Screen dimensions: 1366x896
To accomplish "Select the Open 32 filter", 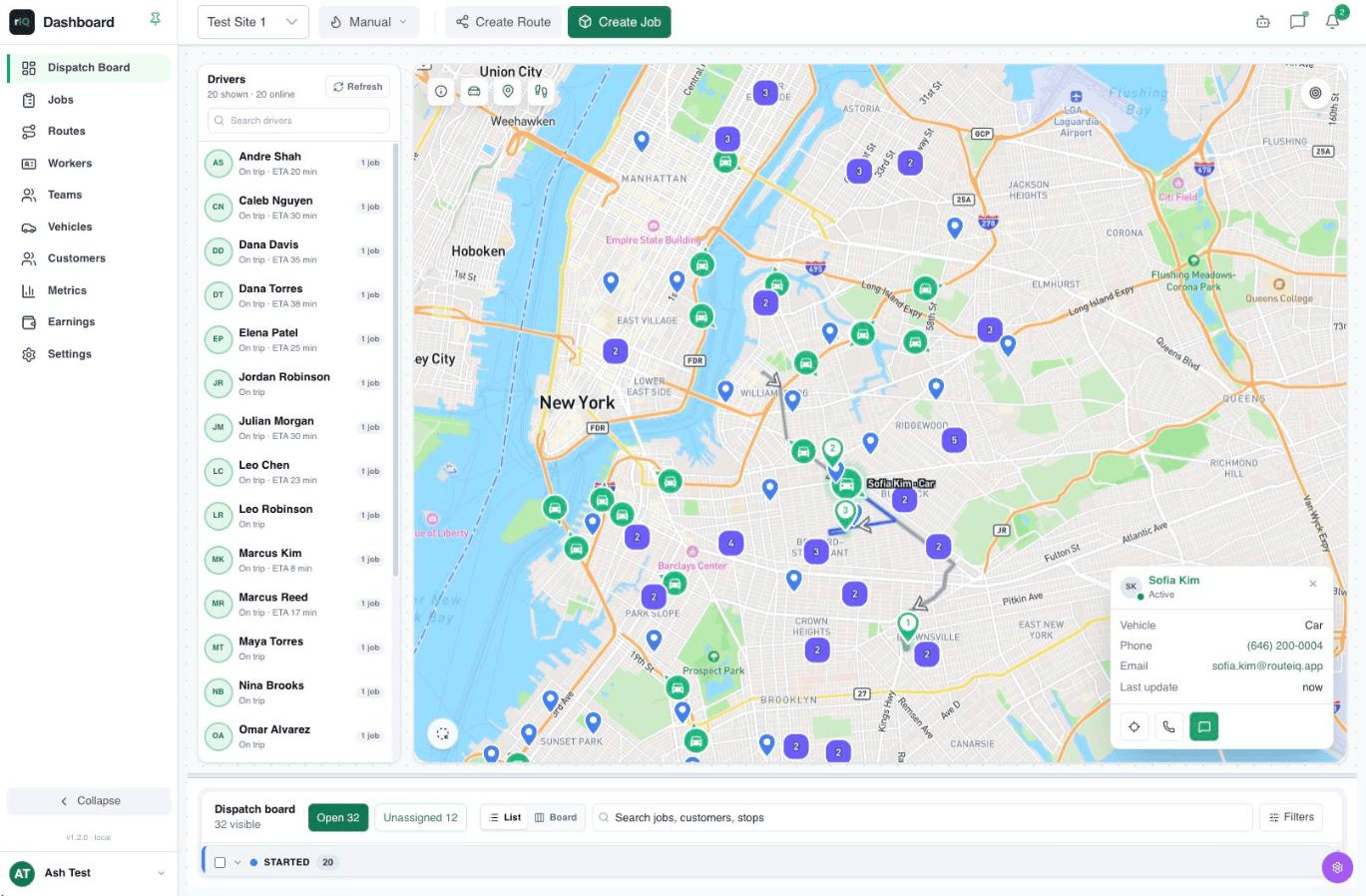I will pos(338,817).
